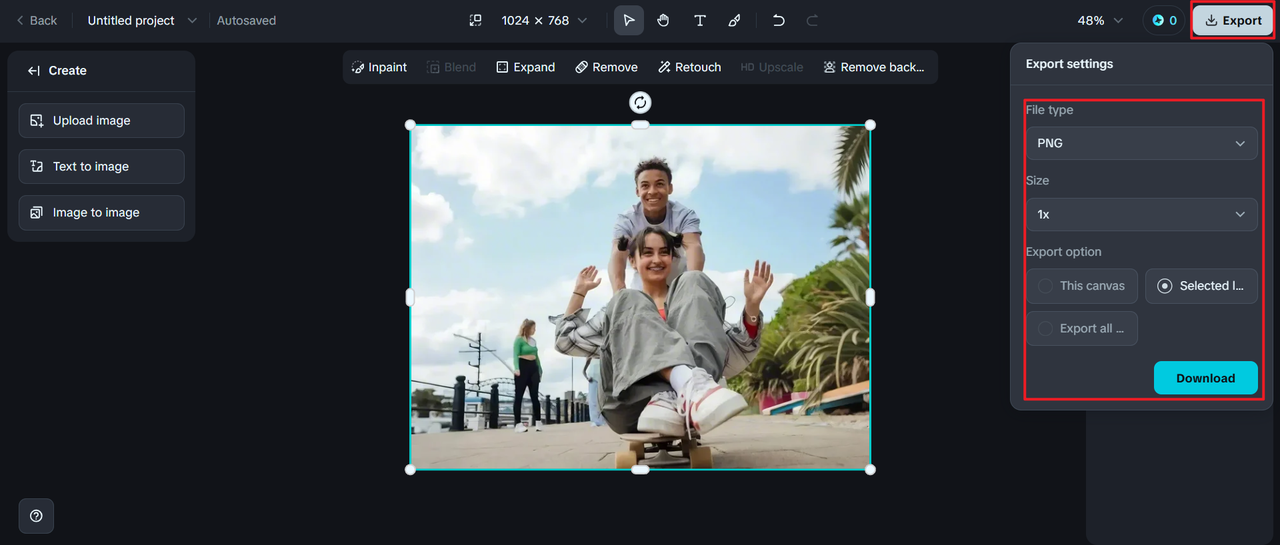
Task: Select "This canvas" export option
Action: click(1082, 286)
